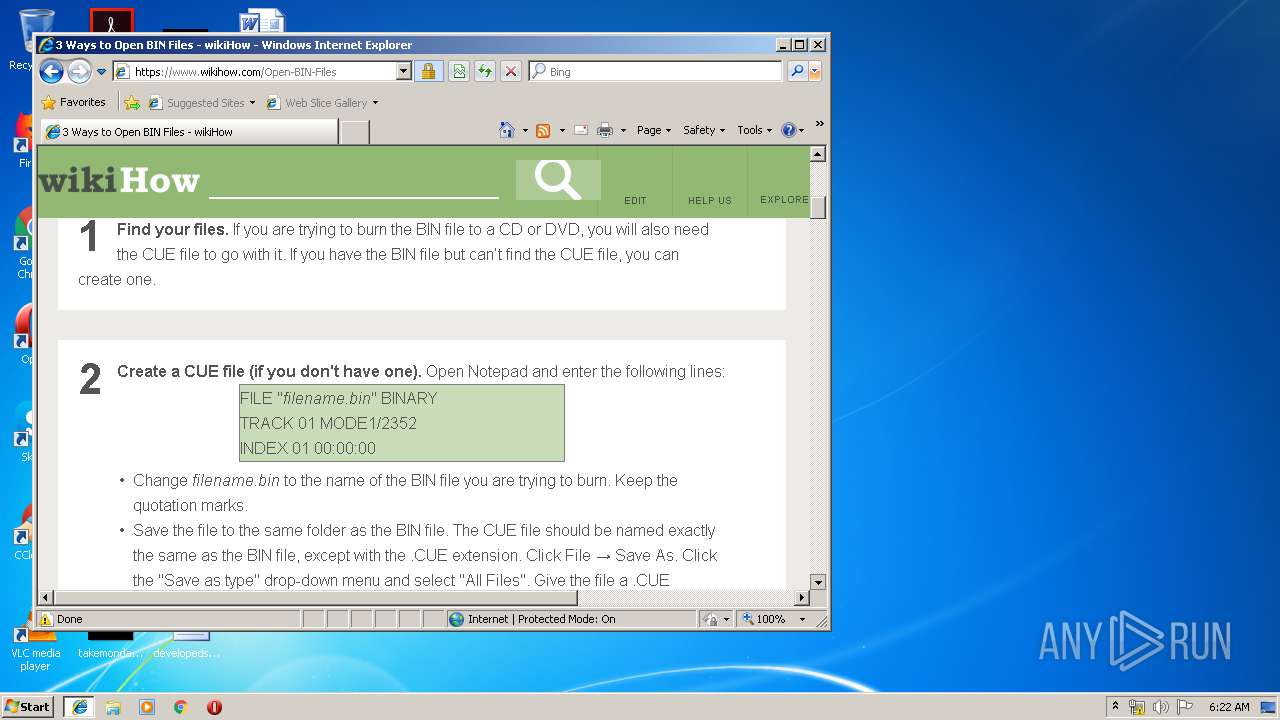
Task: Click the magnifier Search button
Action: [x=797, y=71]
